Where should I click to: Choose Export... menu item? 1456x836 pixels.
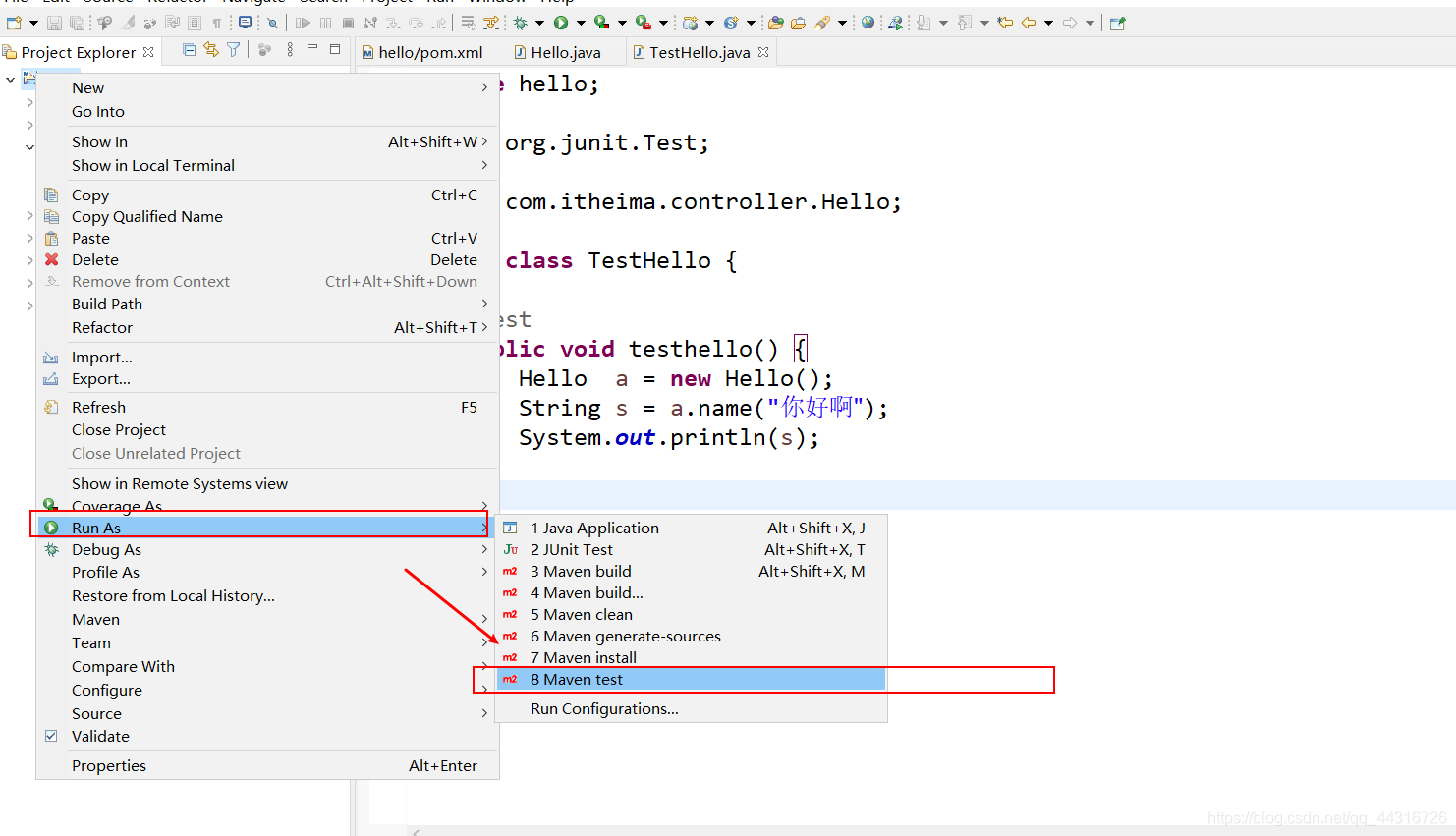pyautogui.click(x=266, y=378)
